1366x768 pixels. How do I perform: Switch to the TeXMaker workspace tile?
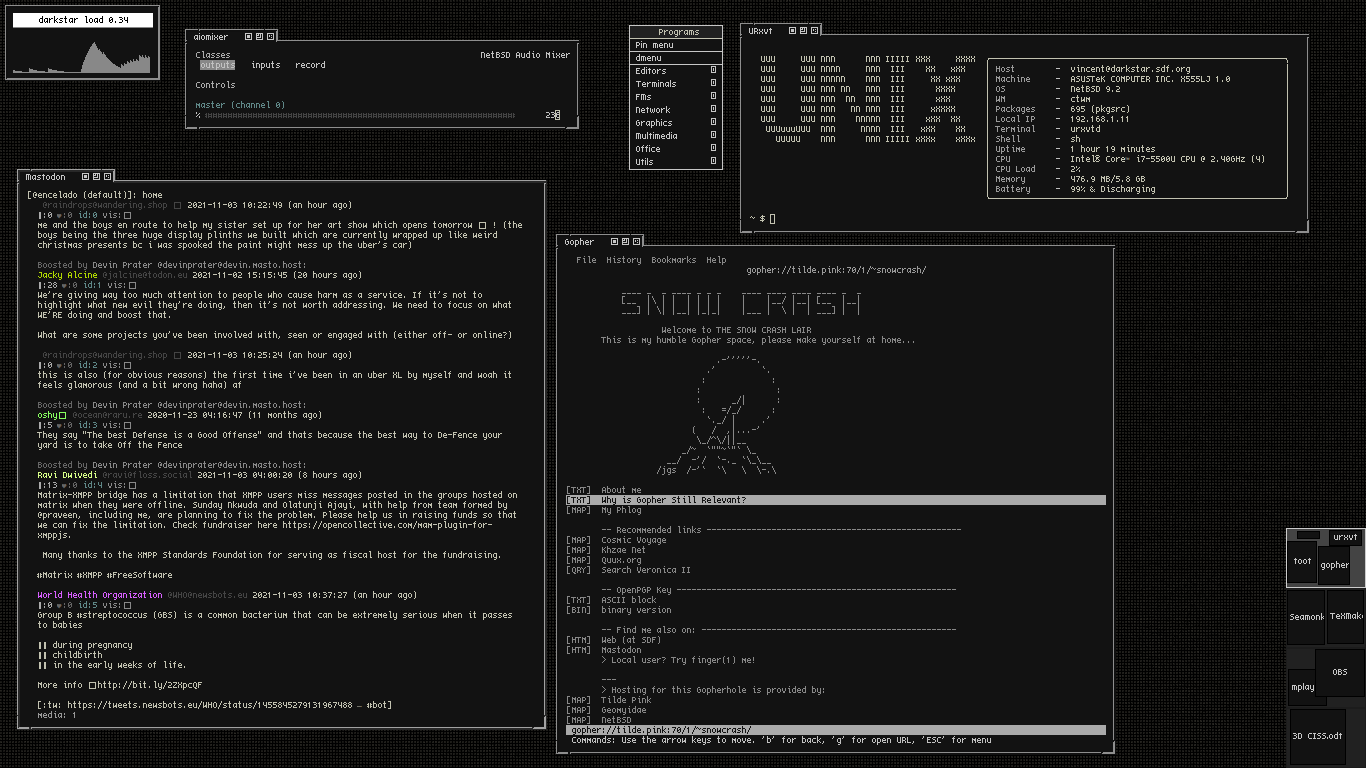1345,617
